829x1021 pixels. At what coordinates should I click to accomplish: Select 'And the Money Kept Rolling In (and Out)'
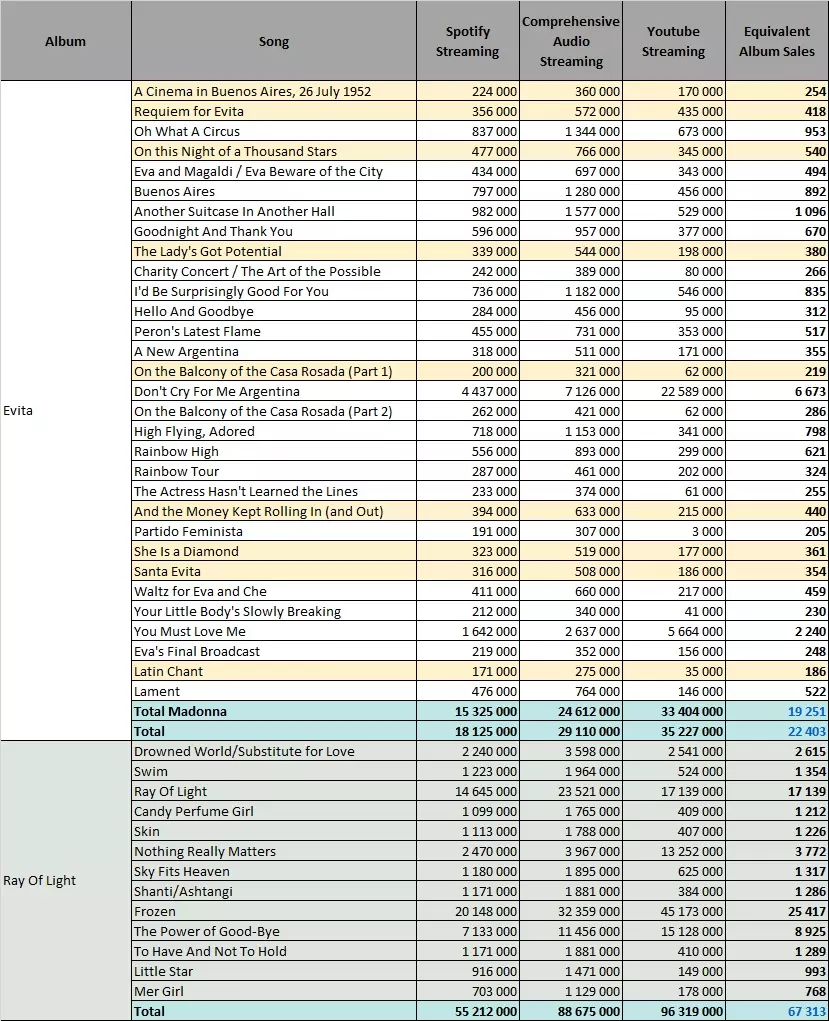tap(274, 512)
